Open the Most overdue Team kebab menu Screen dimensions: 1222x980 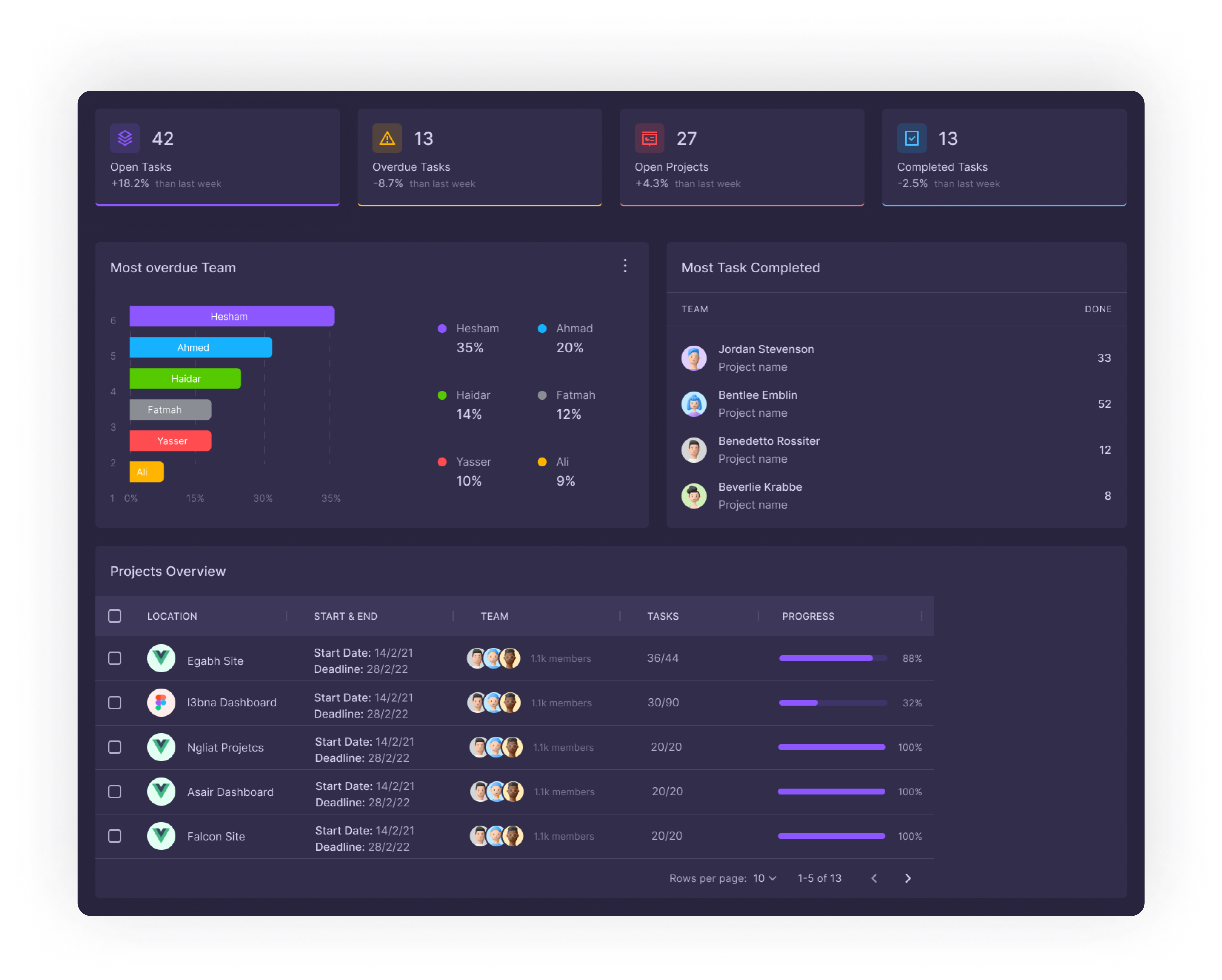click(625, 266)
